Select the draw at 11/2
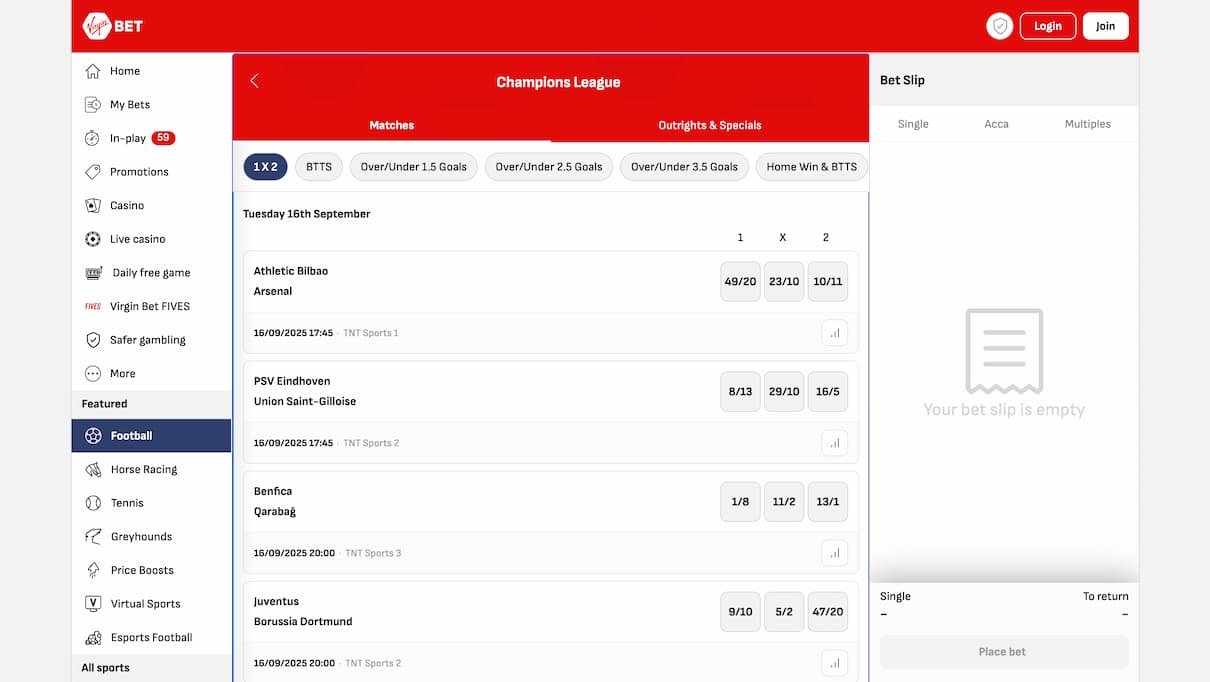Screen dimensions: 1210x682 tap(784, 502)
